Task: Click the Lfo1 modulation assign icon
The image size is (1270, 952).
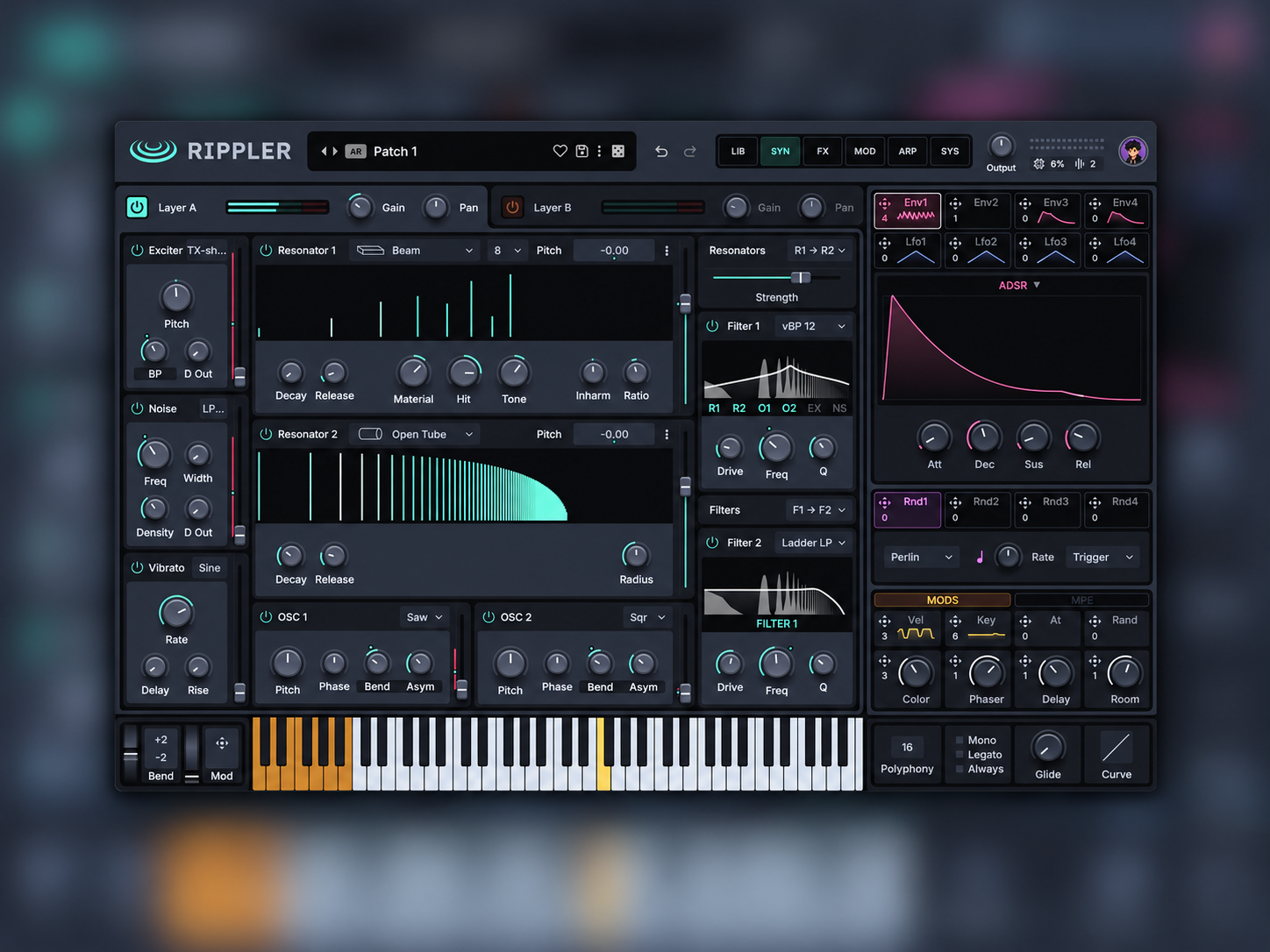Action: [885, 243]
